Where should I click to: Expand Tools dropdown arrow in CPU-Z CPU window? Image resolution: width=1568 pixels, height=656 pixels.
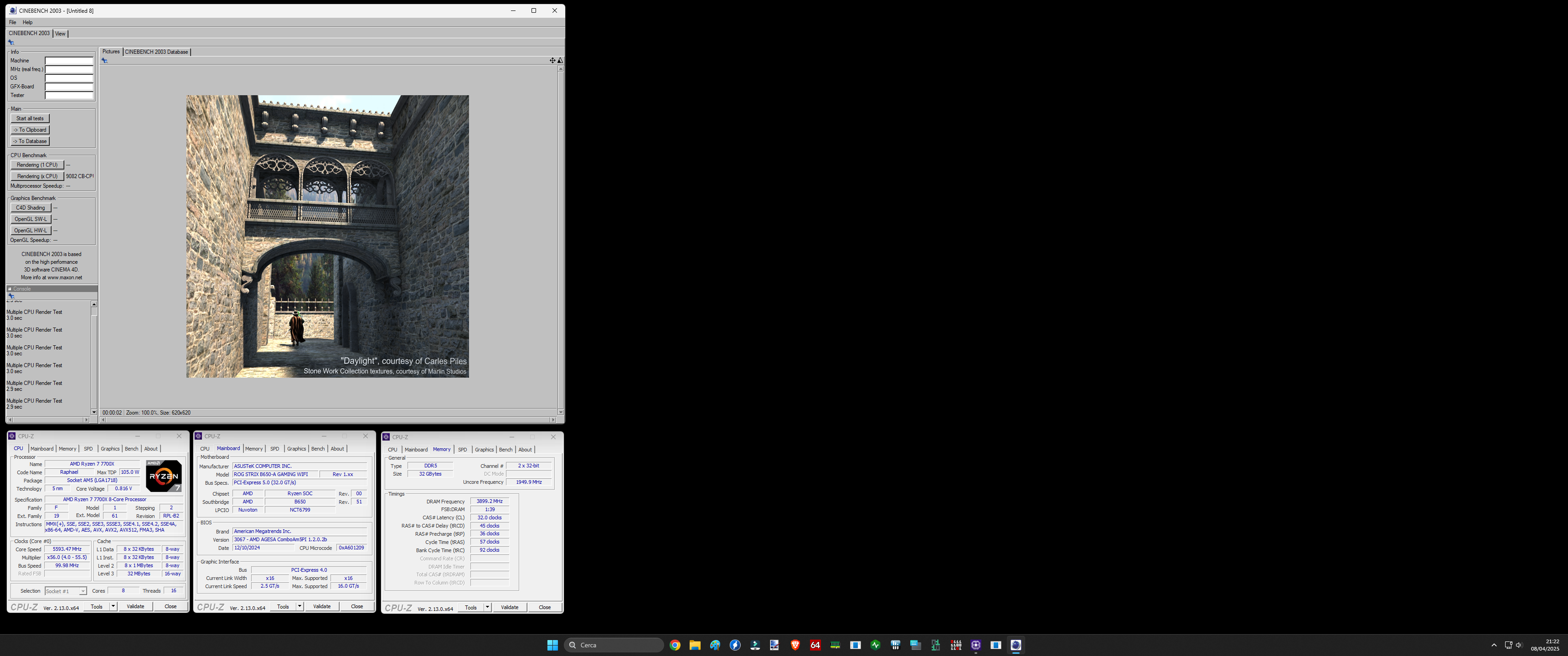click(113, 606)
